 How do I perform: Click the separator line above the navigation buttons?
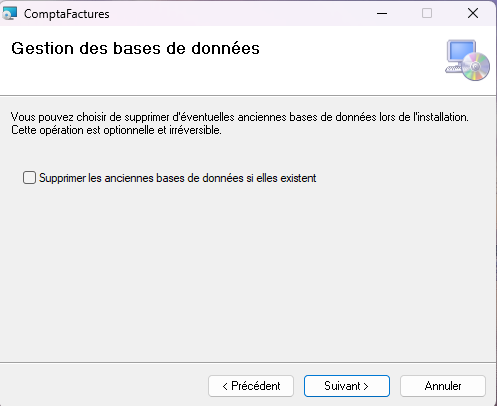coord(248,362)
